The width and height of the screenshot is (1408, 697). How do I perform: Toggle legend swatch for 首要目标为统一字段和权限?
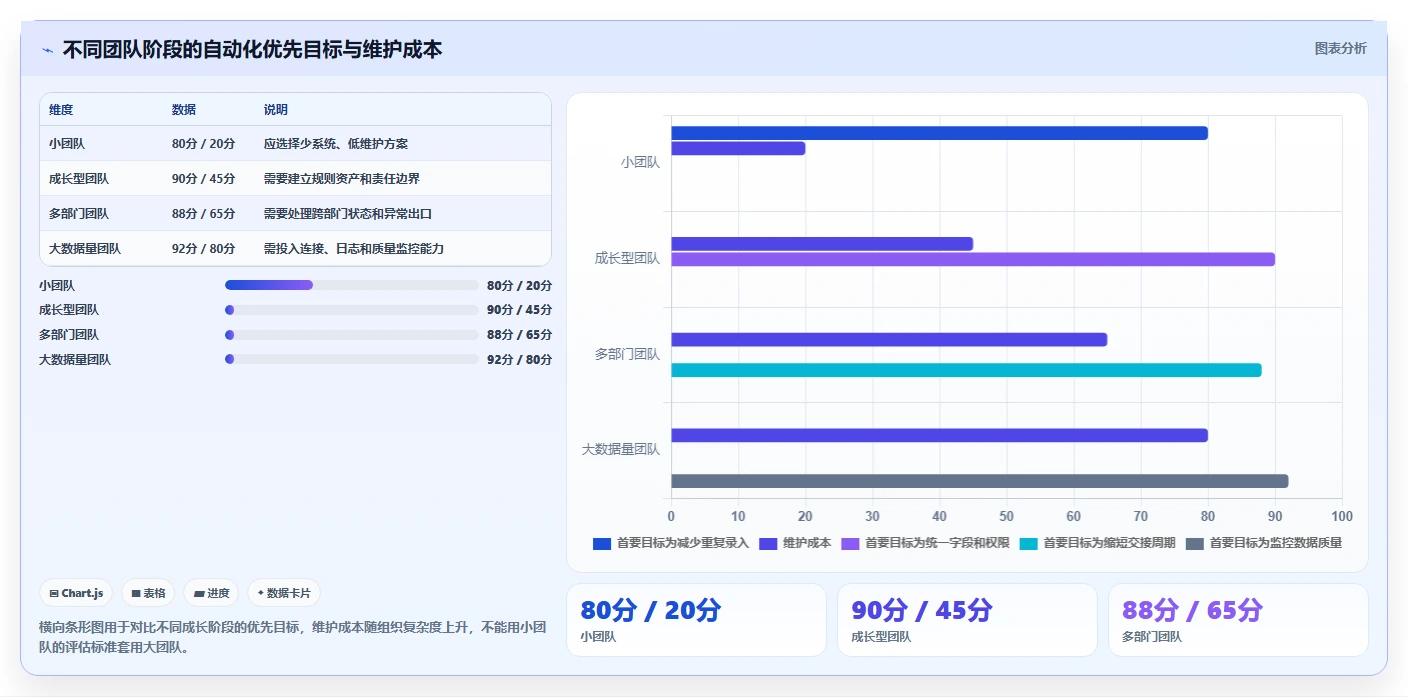850,544
